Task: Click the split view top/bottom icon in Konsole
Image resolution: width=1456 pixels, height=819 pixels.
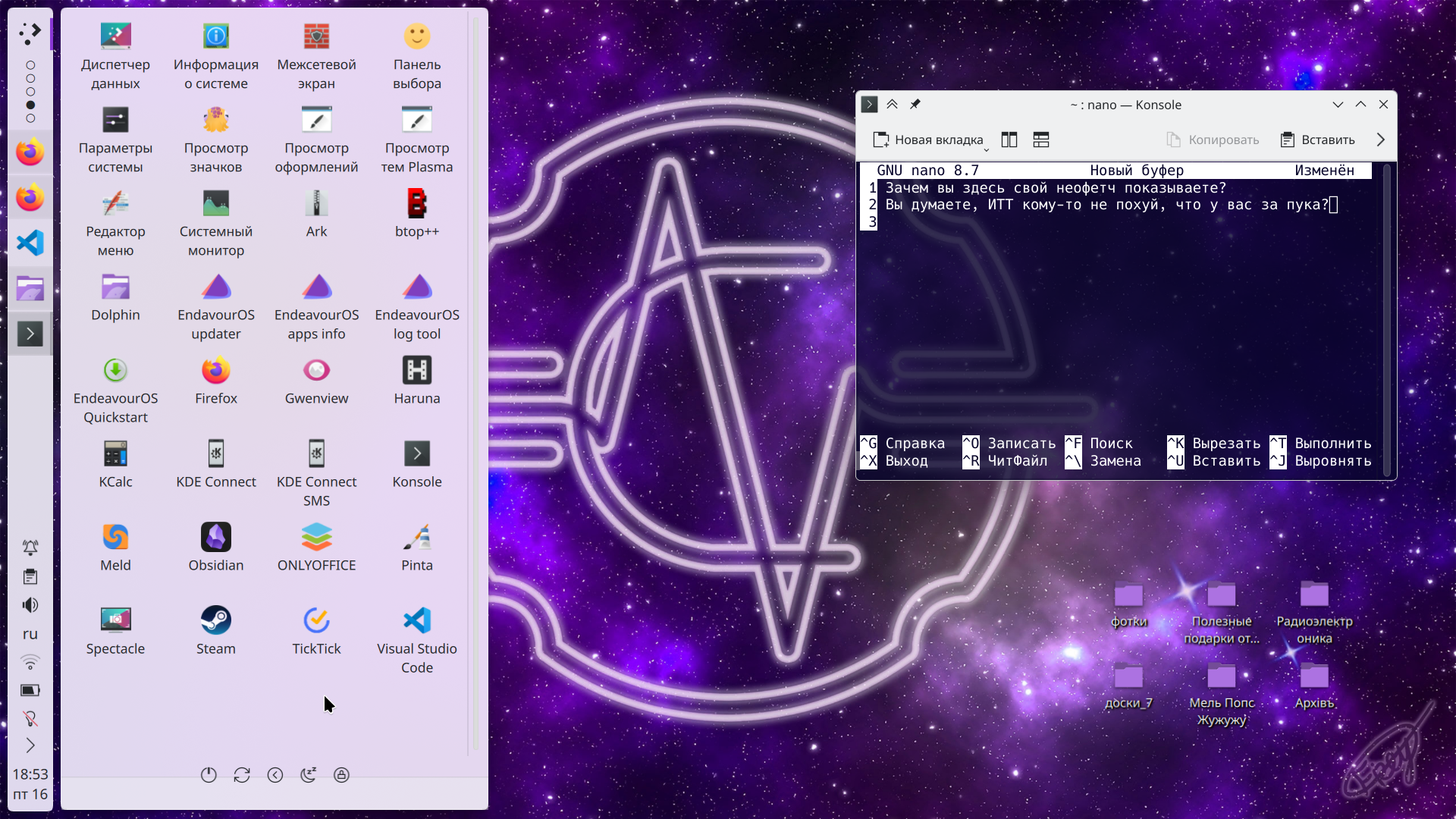Action: click(x=1040, y=140)
